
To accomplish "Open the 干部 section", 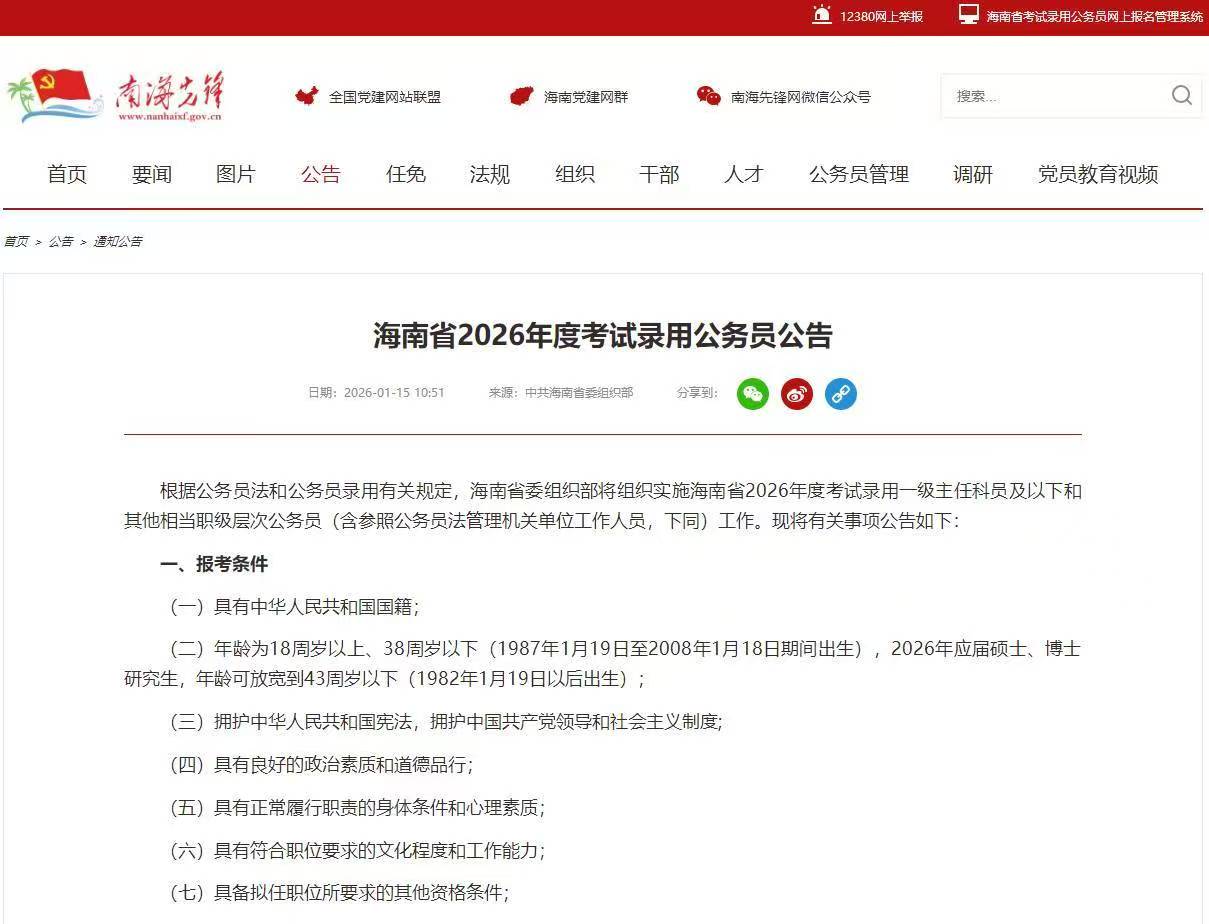I will click(659, 174).
